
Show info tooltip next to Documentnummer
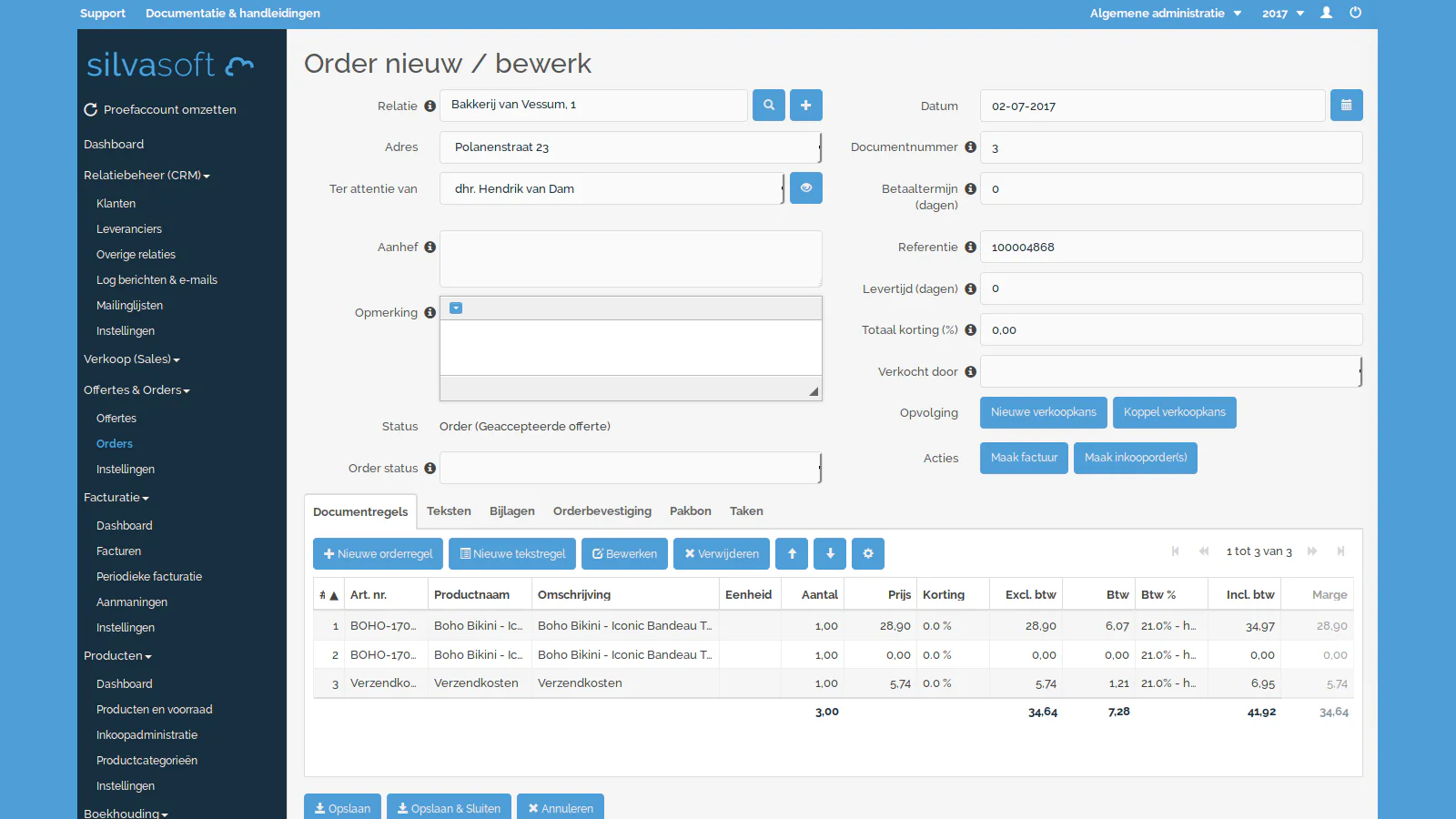(x=971, y=147)
